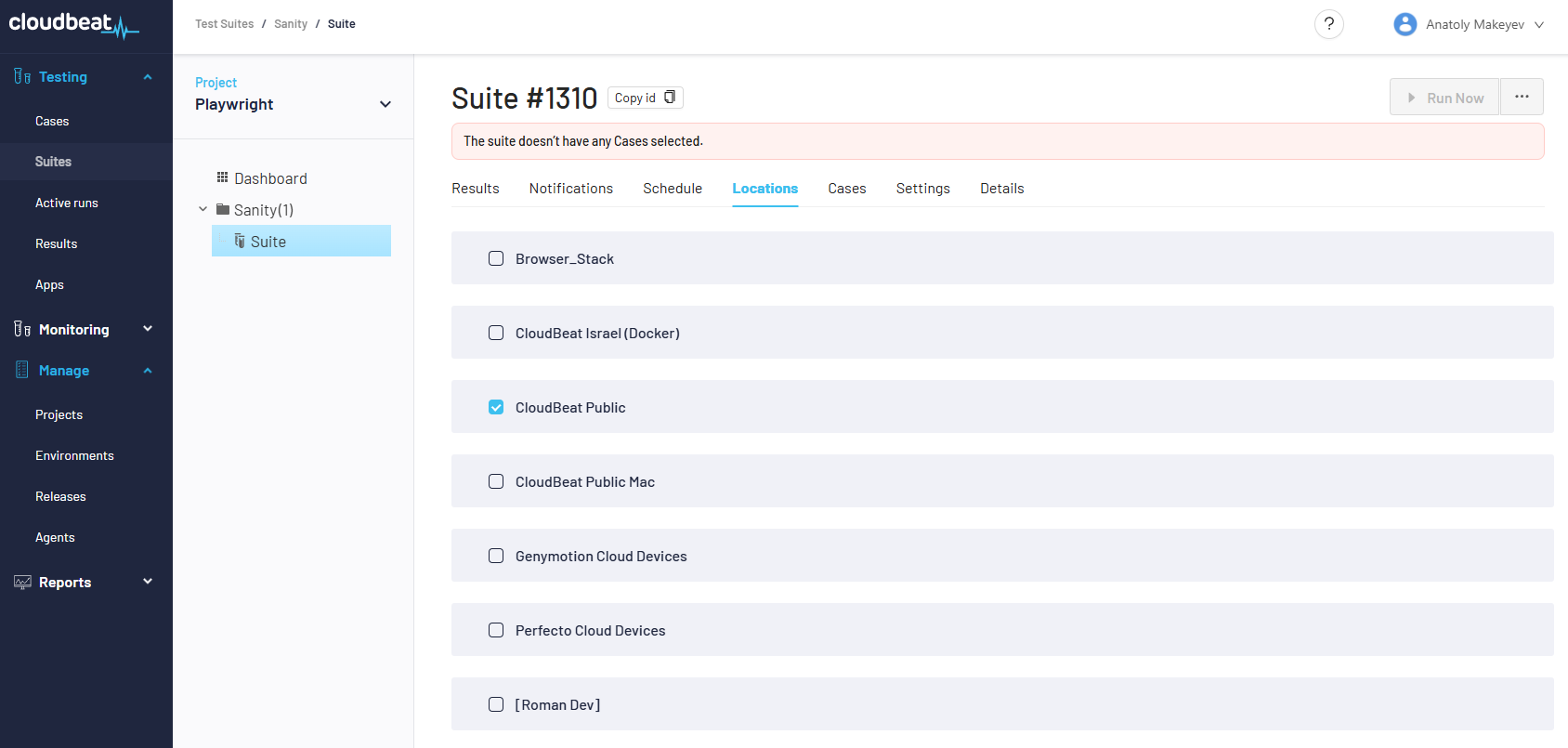Viewport: 1568px width, 748px height.
Task: Click the 'Suite #1310' heading
Action: coord(525,98)
